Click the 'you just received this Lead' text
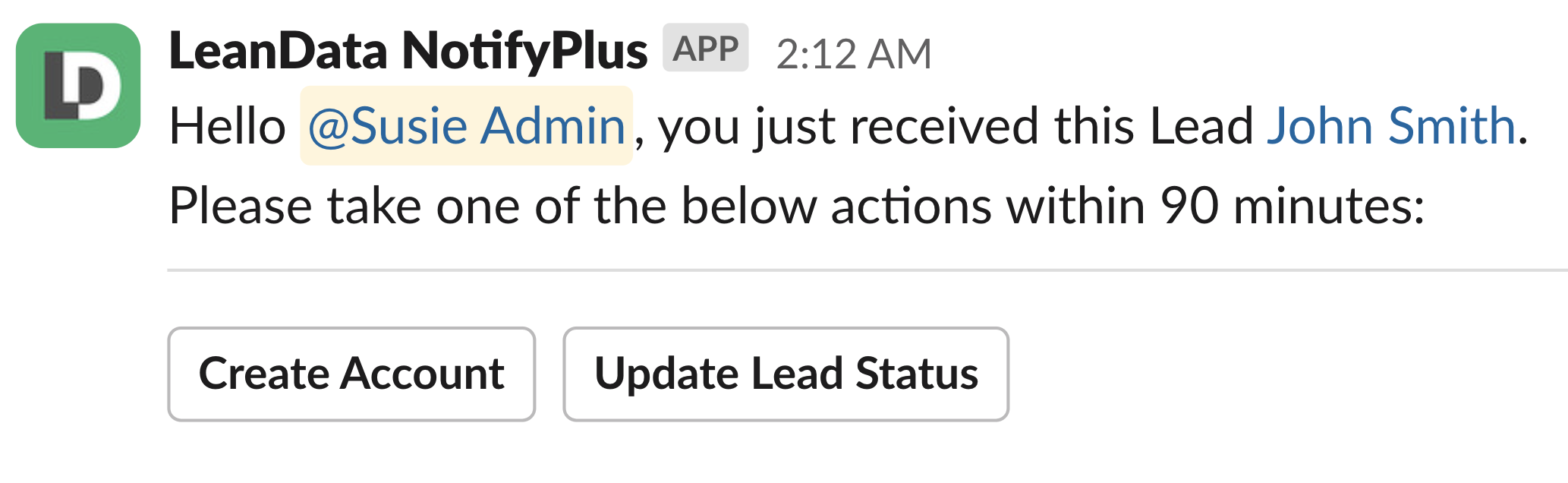 (955, 126)
